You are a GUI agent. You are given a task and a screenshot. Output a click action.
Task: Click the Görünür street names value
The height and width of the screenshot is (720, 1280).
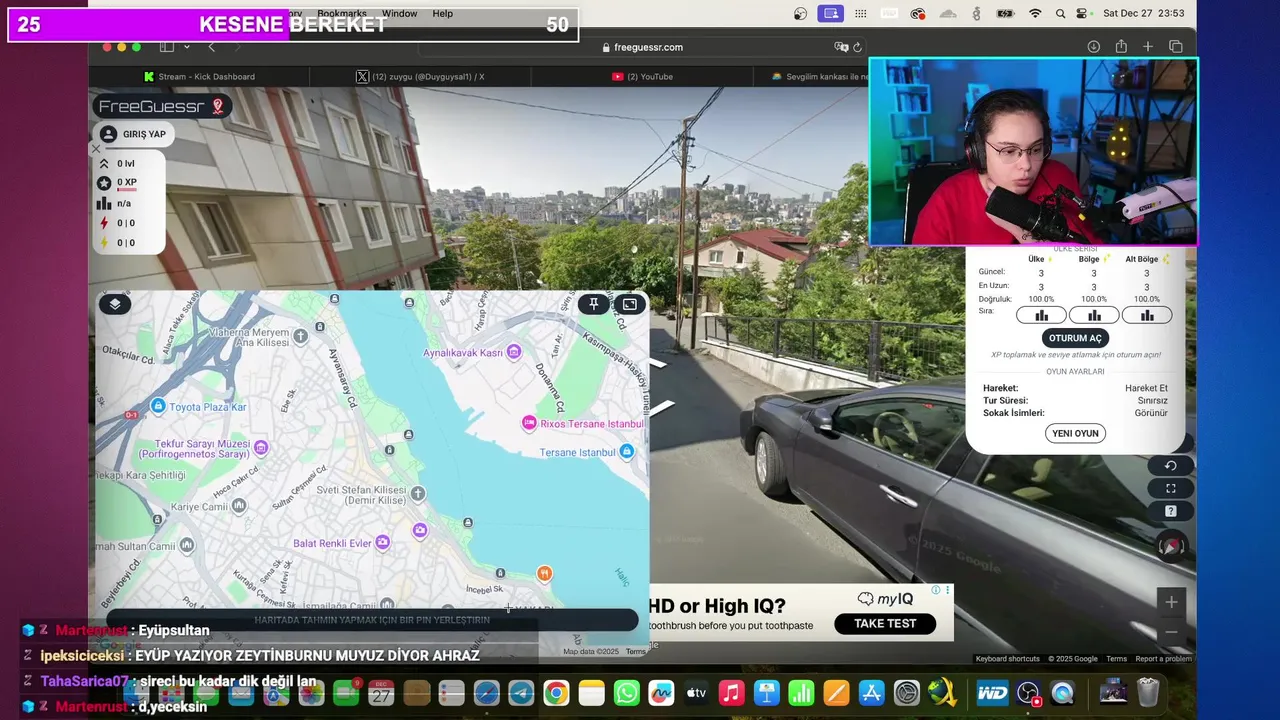click(1151, 413)
